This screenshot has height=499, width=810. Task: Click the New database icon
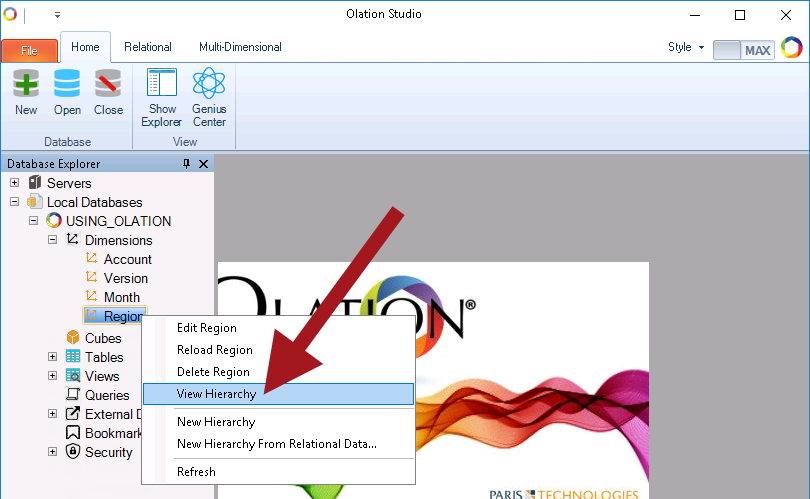(26, 84)
